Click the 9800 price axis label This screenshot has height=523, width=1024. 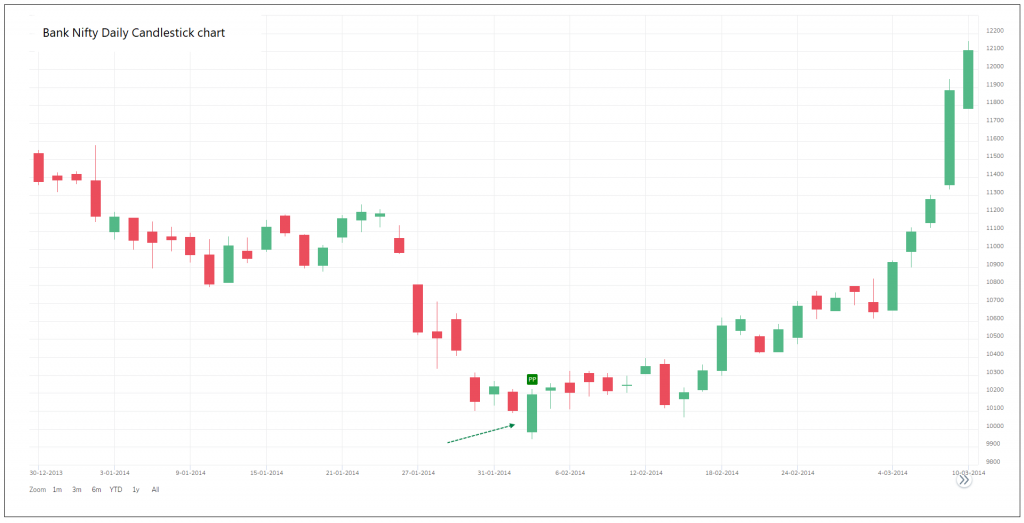pyautogui.click(x=994, y=462)
